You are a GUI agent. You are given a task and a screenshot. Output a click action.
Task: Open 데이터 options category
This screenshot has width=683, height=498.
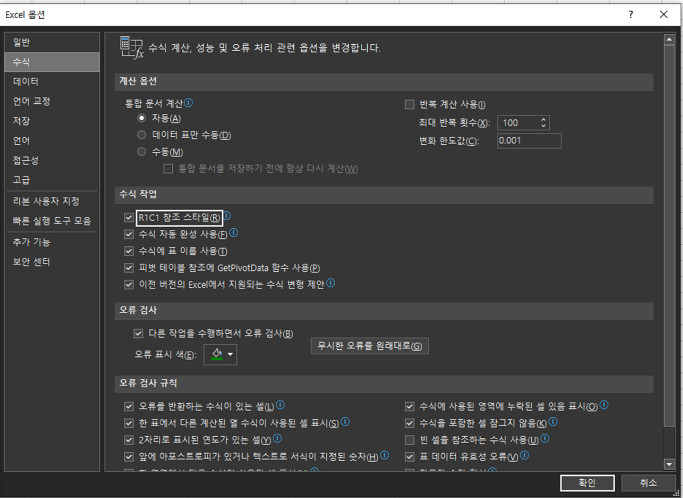(x=52, y=81)
